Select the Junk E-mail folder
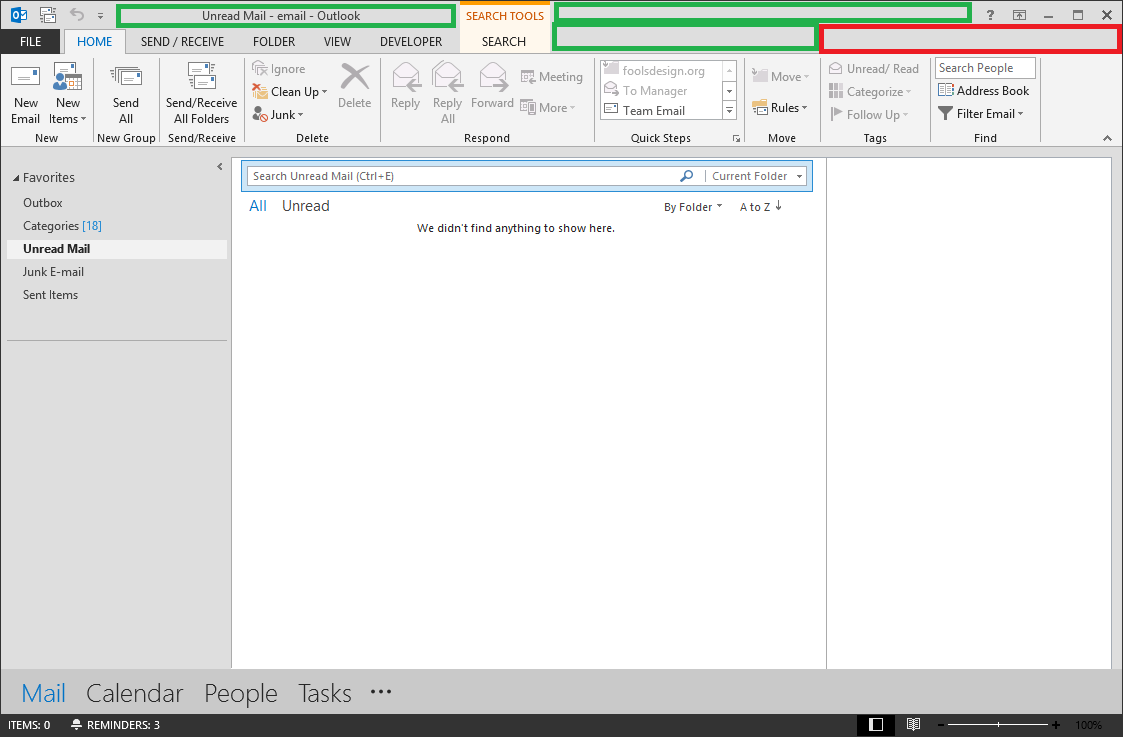1123x737 pixels. [53, 272]
